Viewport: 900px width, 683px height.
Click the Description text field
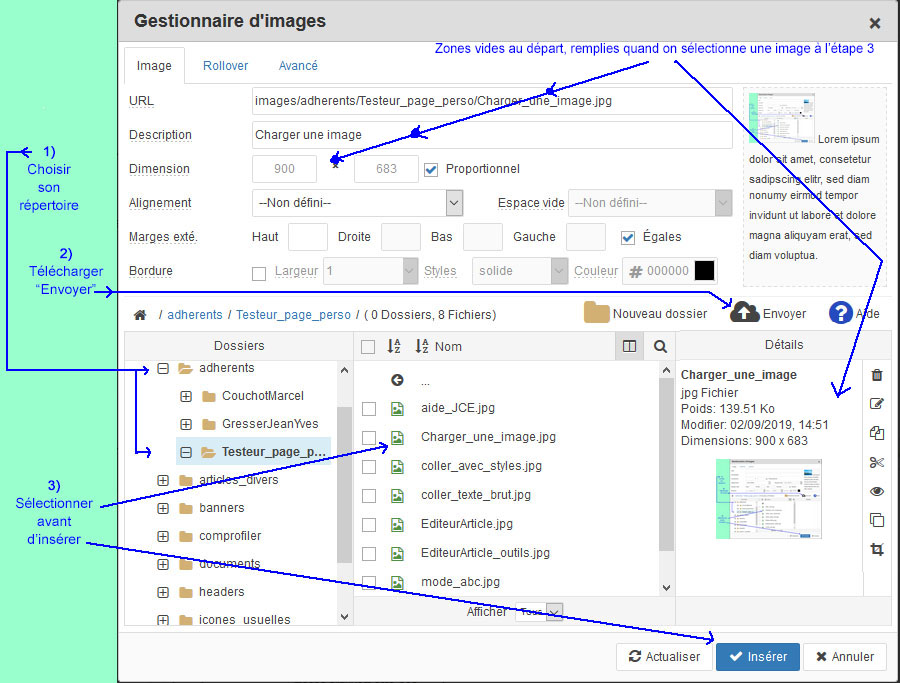click(491, 135)
